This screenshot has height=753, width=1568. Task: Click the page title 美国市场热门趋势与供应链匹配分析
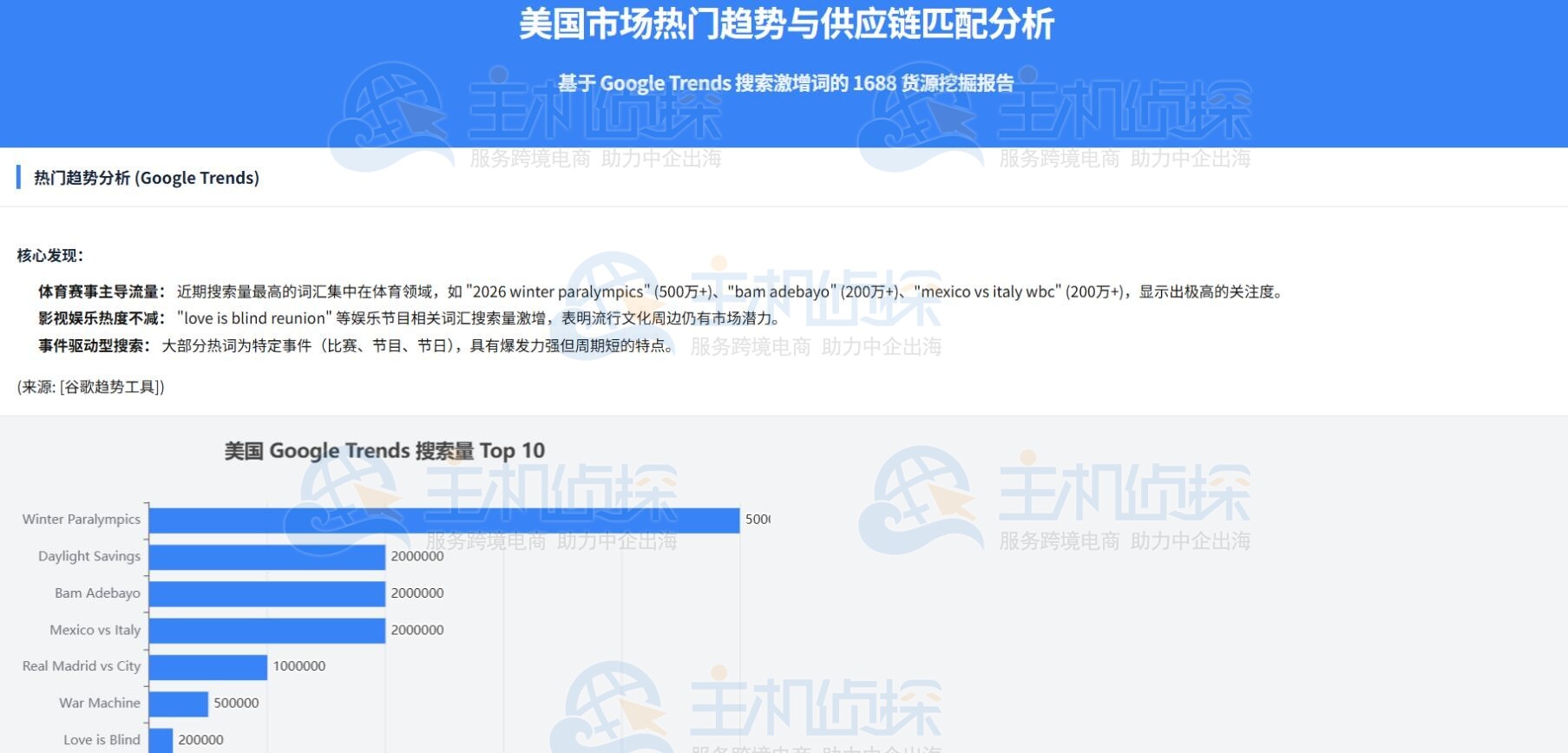click(786, 24)
